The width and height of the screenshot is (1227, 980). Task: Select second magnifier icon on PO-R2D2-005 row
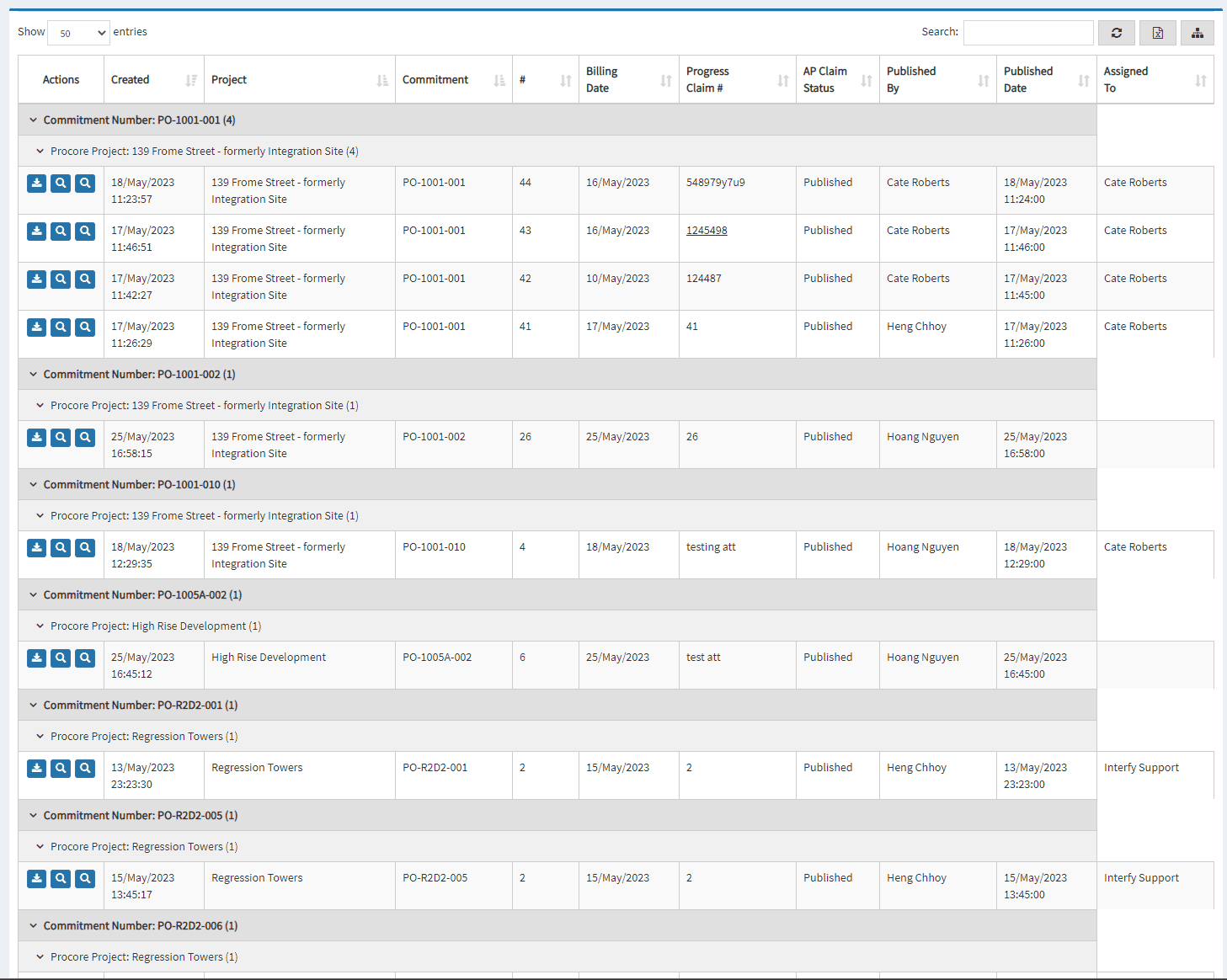click(x=84, y=878)
